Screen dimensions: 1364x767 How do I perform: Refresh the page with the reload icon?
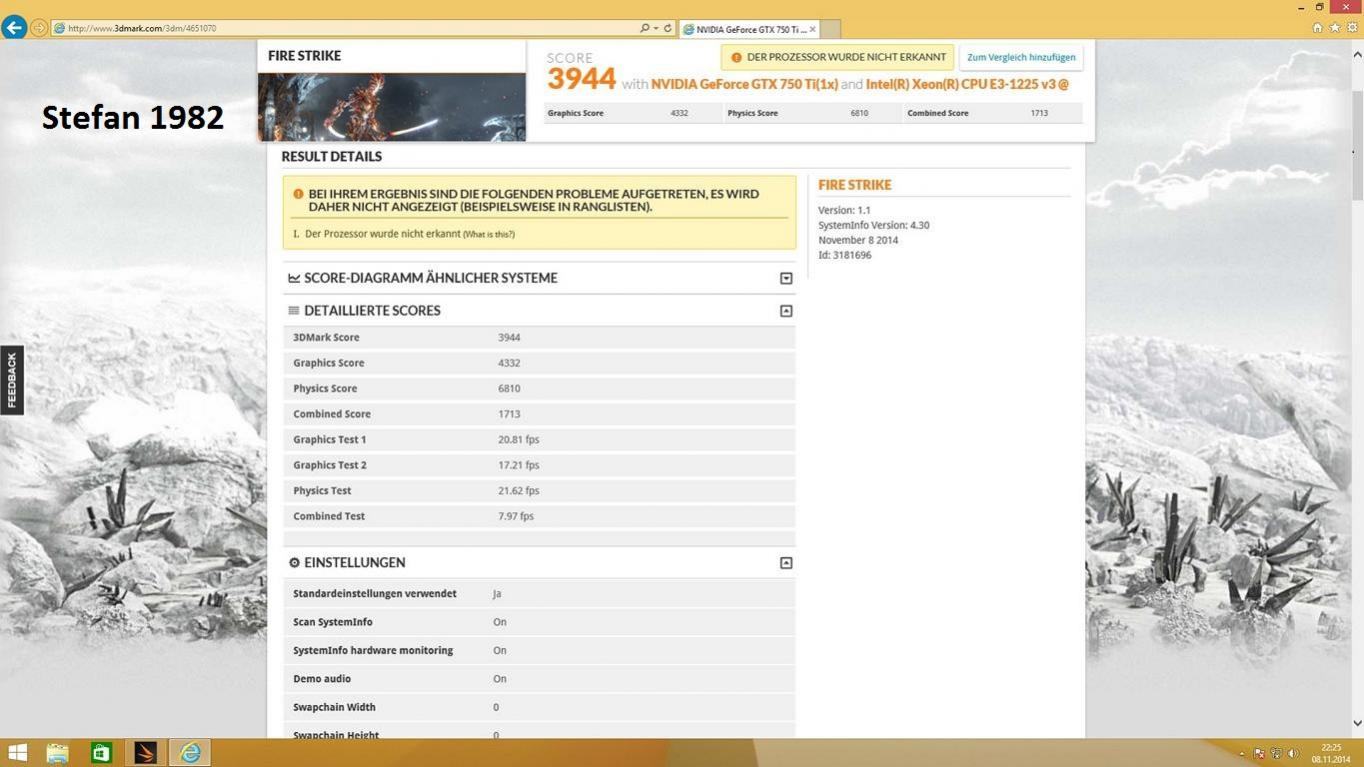pyautogui.click(x=668, y=28)
